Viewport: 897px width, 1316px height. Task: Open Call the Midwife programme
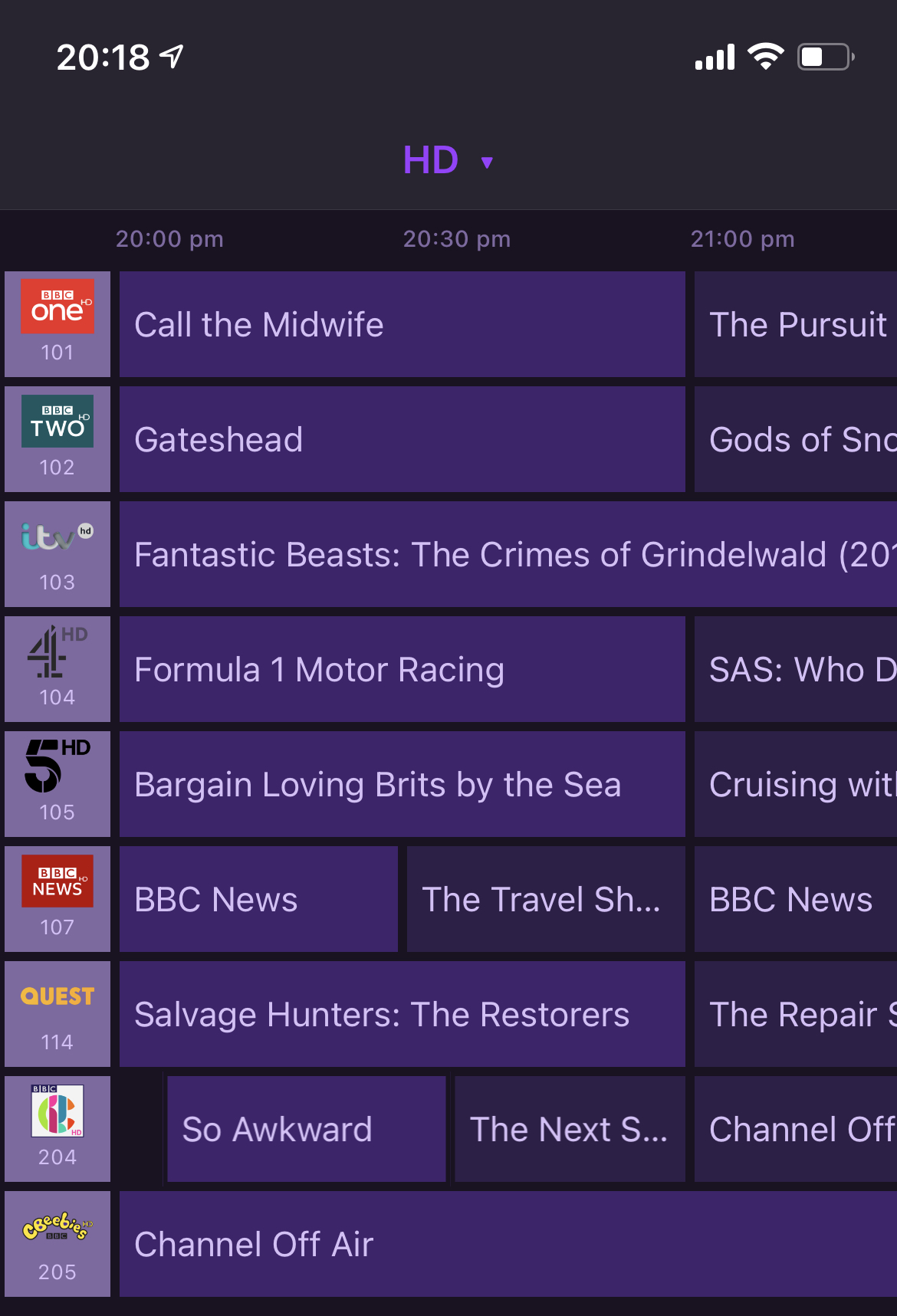[x=402, y=324]
